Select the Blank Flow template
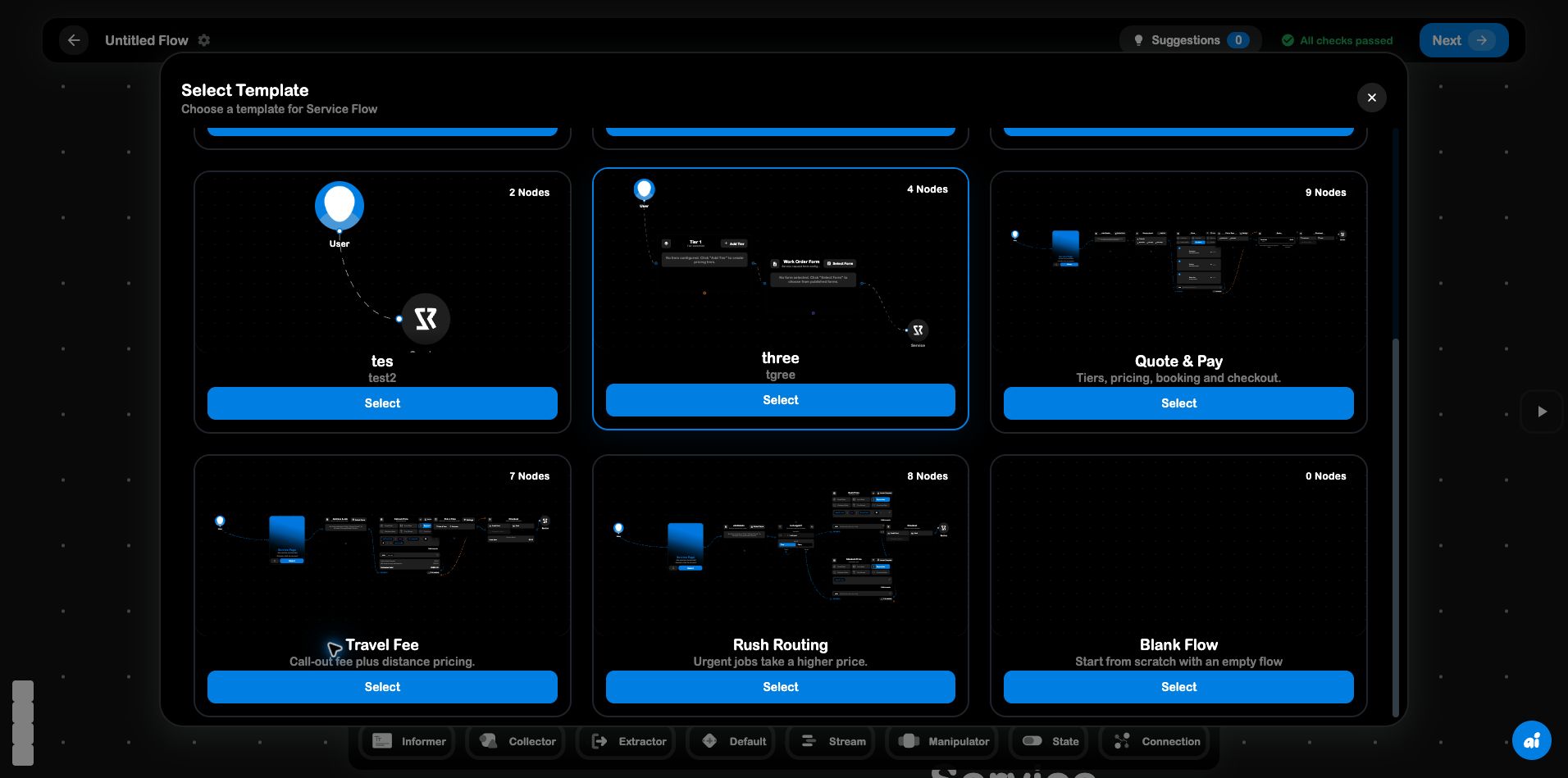Screen dimensions: 1568x778 (x=1178, y=687)
